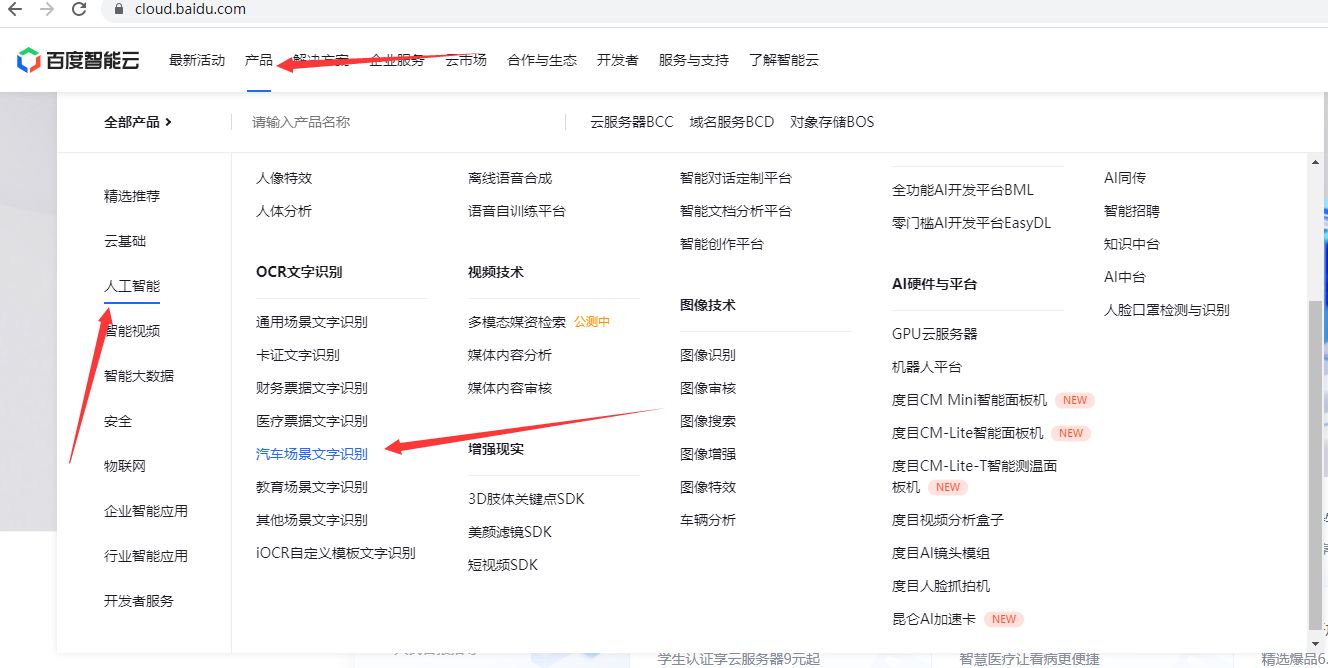
Task: Open 图像识别 product link
Action: [708, 355]
